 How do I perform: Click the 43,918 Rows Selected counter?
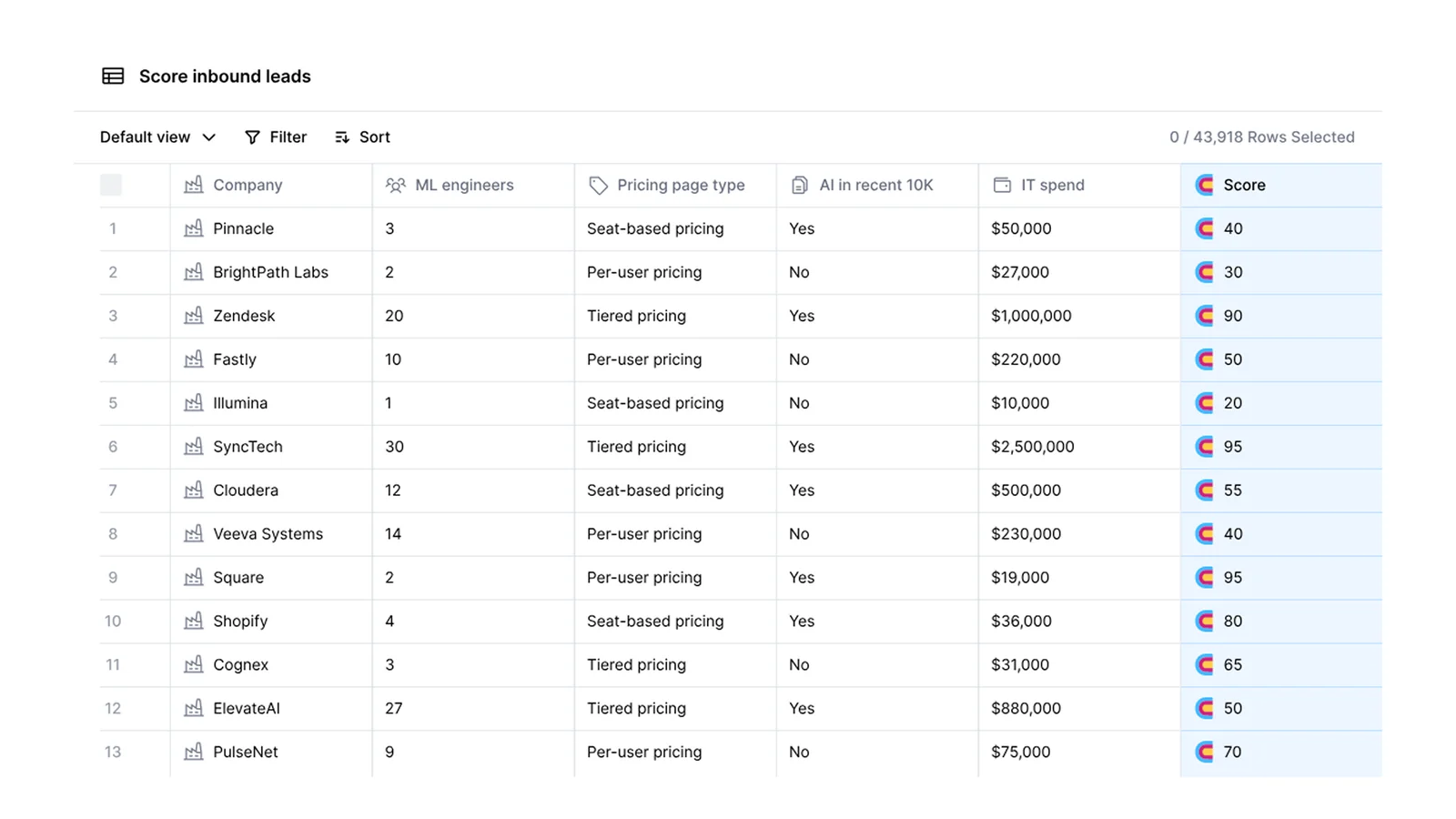(x=1262, y=137)
